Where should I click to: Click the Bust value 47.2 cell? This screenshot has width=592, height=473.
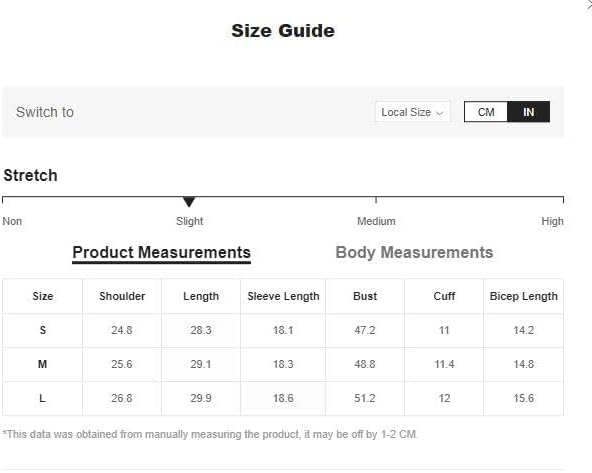(365, 330)
